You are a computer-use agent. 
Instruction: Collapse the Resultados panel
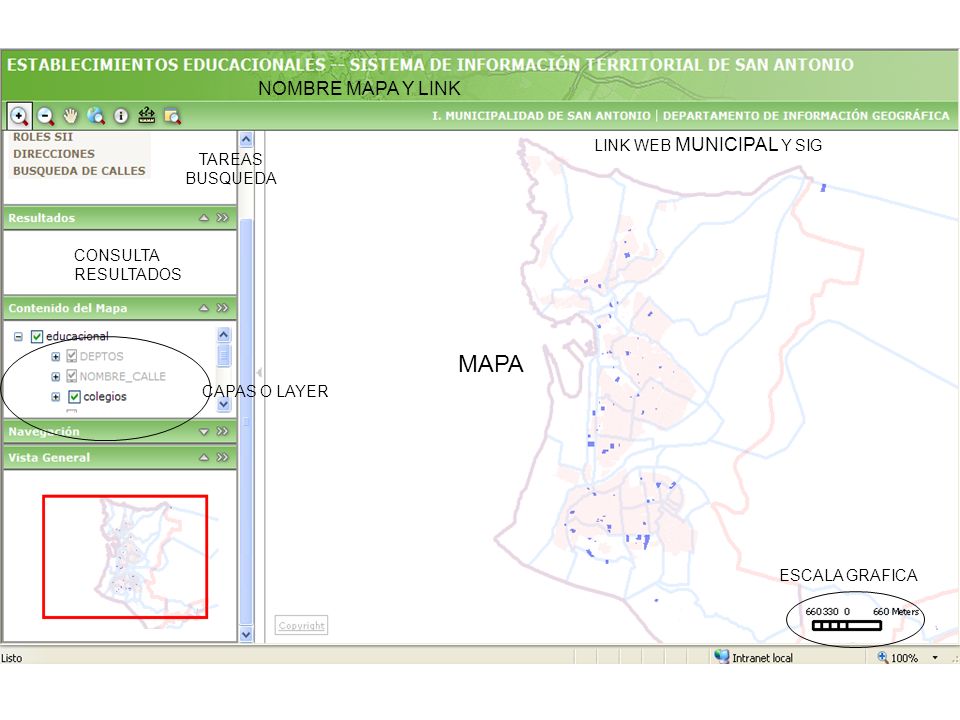tap(204, 218)
